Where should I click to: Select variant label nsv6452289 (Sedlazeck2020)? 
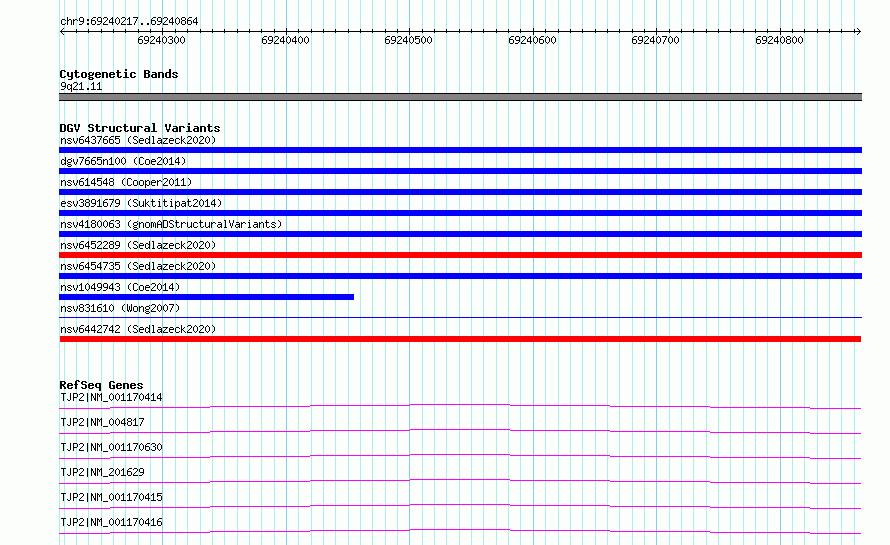click(138, 245)
